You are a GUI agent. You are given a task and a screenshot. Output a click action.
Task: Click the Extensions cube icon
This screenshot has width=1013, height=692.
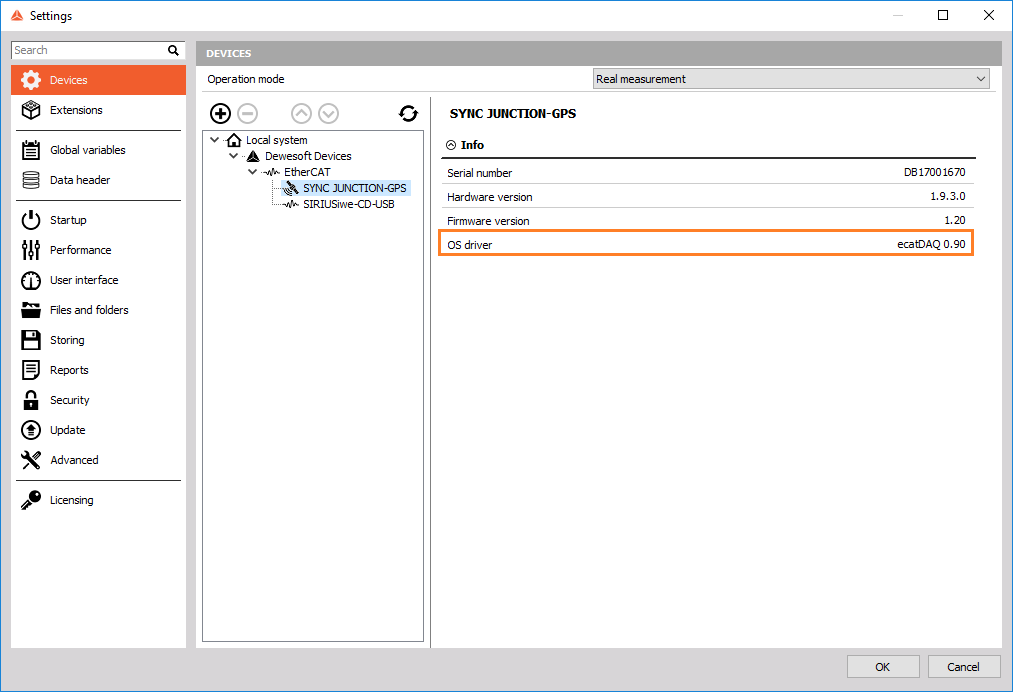30,110
